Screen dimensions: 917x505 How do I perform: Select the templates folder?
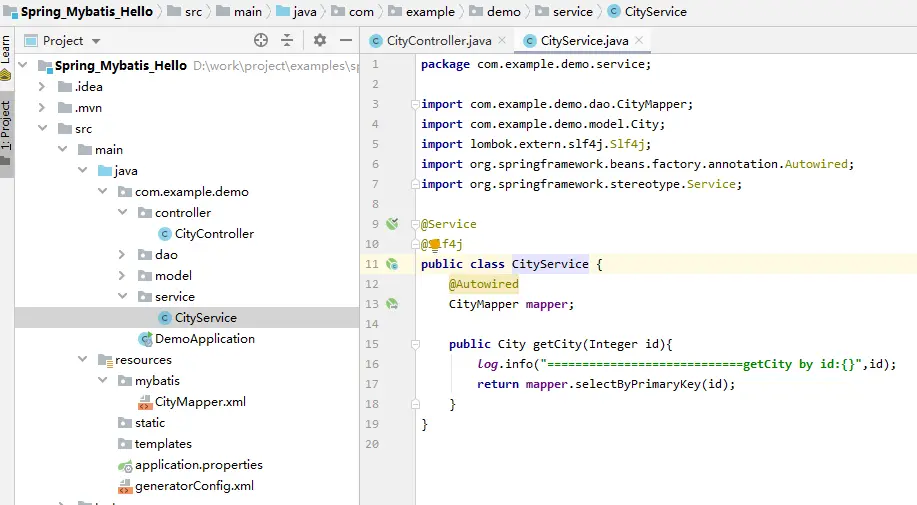155,444
